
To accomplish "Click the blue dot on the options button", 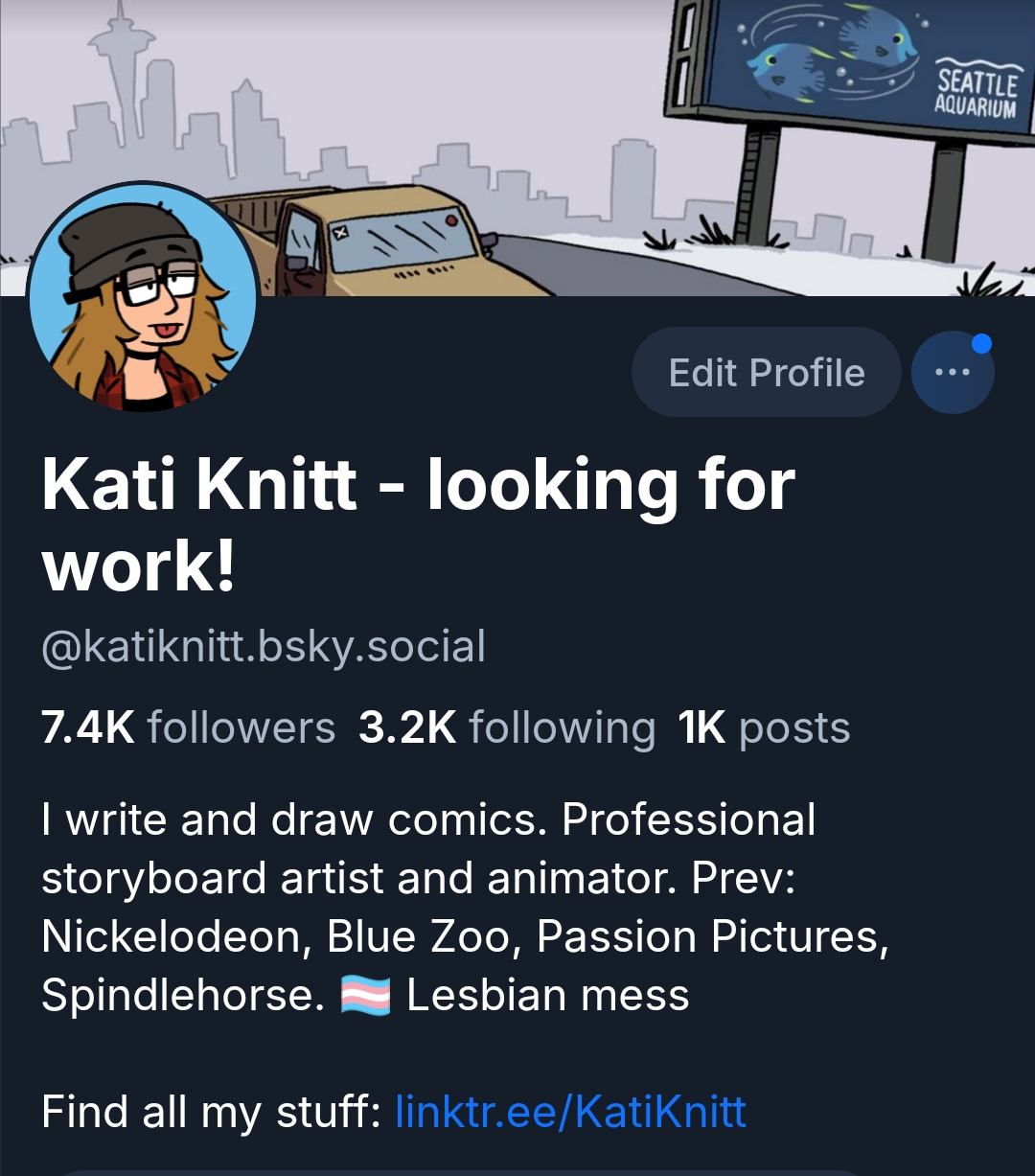I will coord(980,343).
